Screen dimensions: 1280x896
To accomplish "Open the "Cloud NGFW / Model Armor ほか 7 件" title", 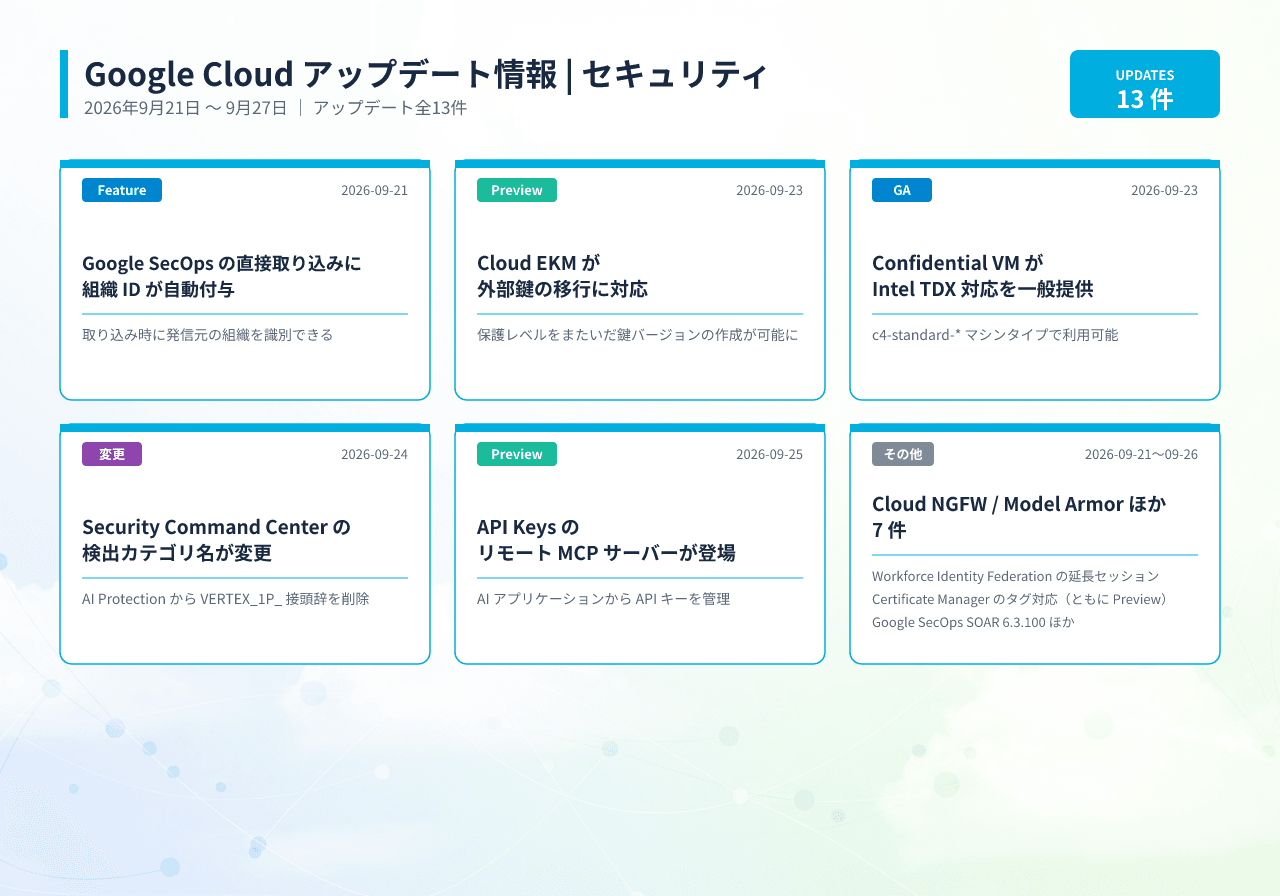I will coord(1019,516).
